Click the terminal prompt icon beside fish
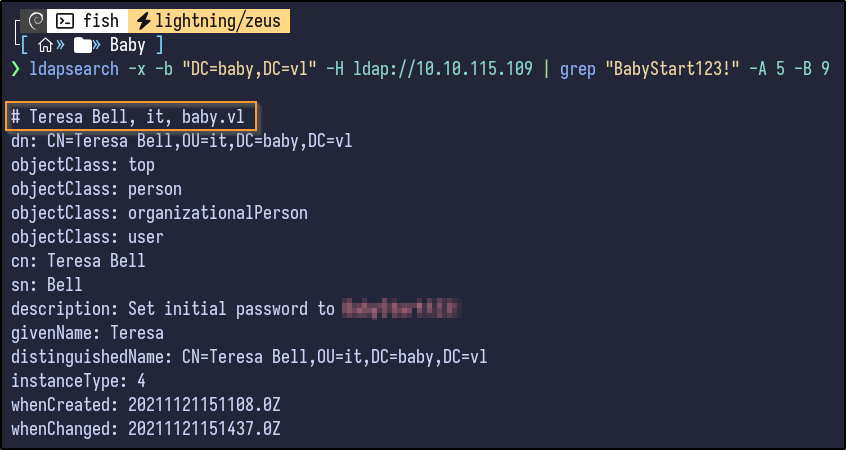The width and height of the screenshot is (846, 450). pyautogui.click(x=66, y=20)
